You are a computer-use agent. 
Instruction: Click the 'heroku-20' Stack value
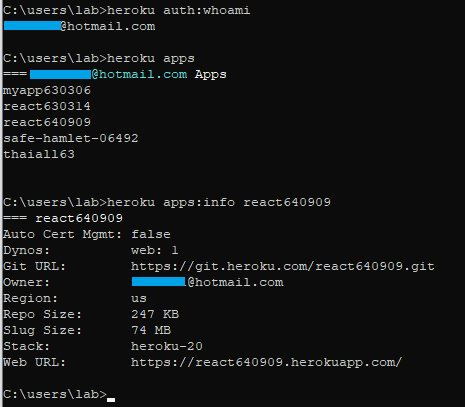[x=167, y=346]
